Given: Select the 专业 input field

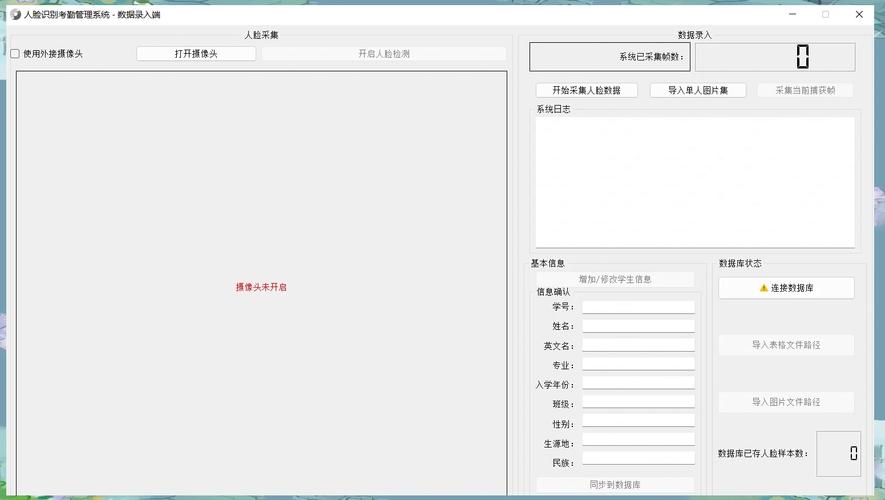Looking at the screenshot, I should (638, 365).
